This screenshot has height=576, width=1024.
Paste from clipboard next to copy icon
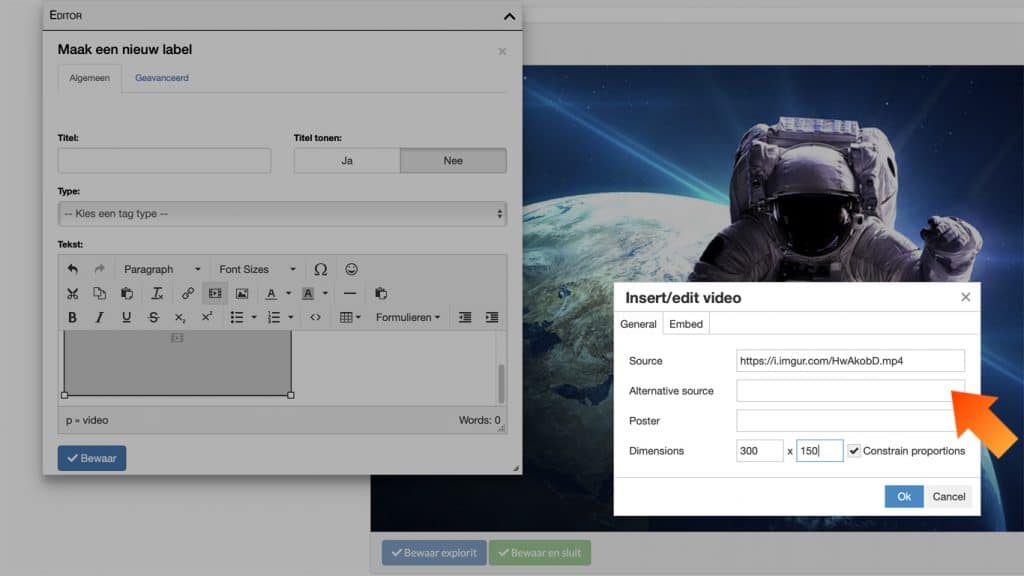pos(127,293)
